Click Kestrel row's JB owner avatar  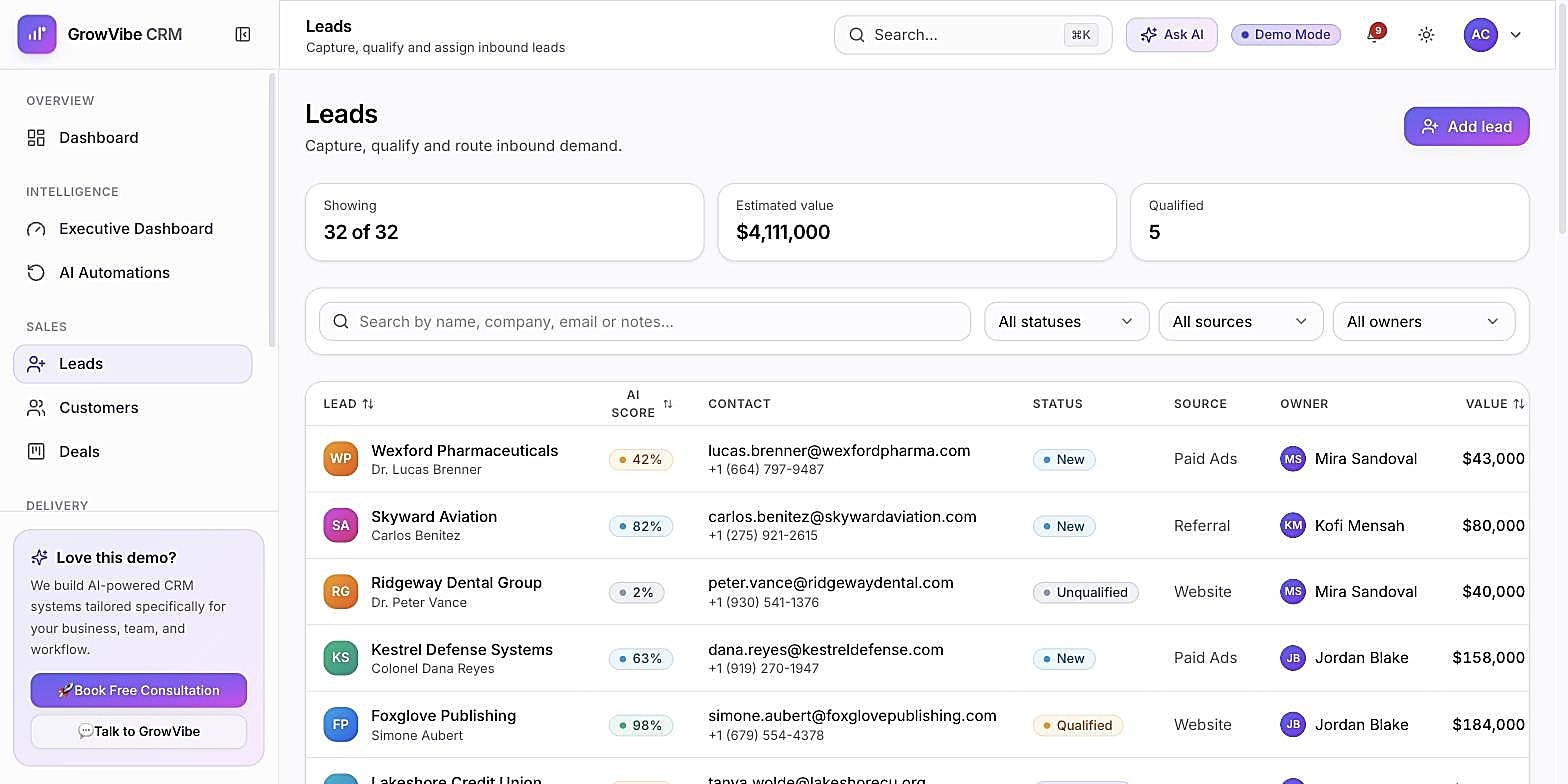point(1293,658)
